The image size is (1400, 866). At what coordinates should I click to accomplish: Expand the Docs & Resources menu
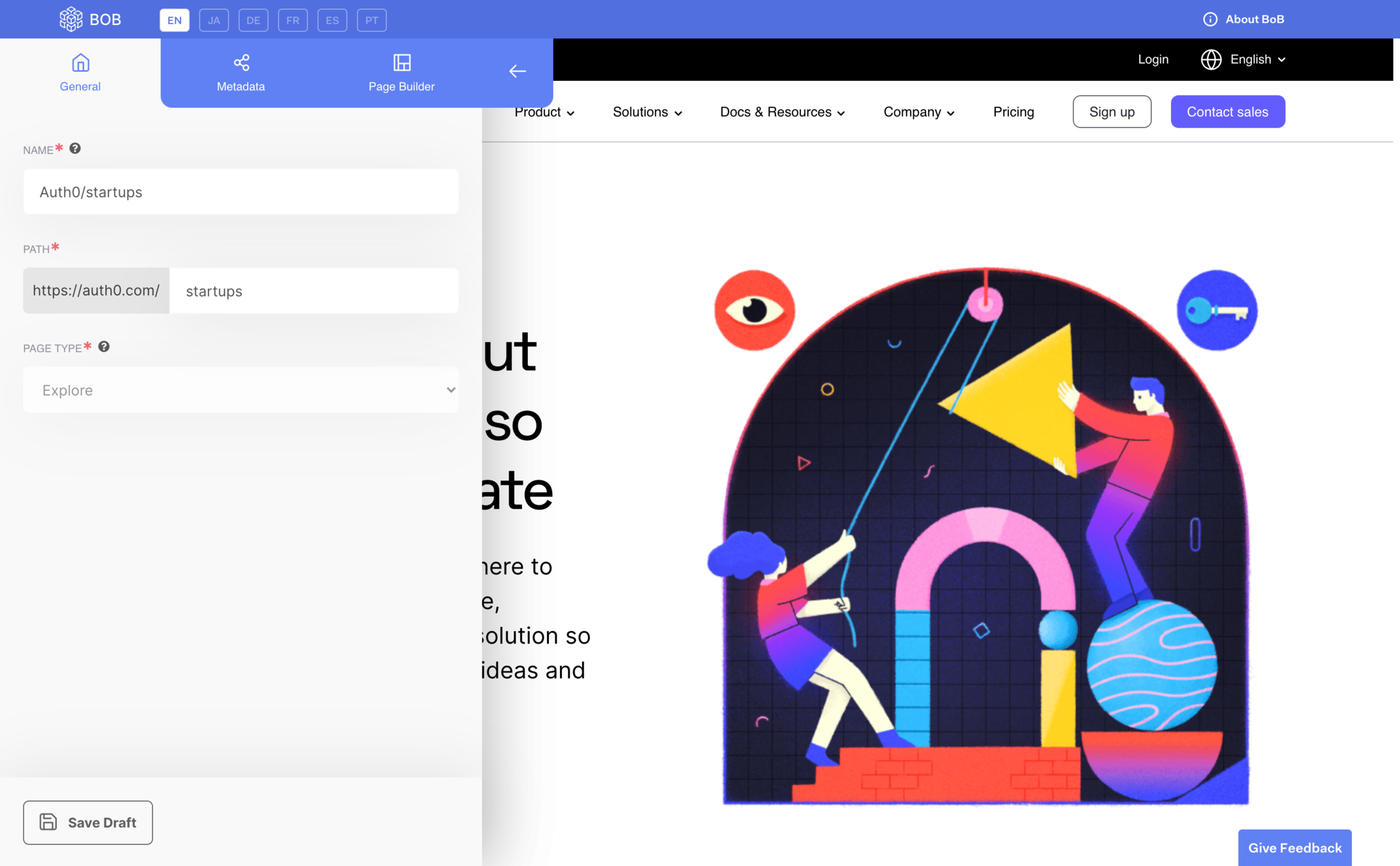[782, 112]
